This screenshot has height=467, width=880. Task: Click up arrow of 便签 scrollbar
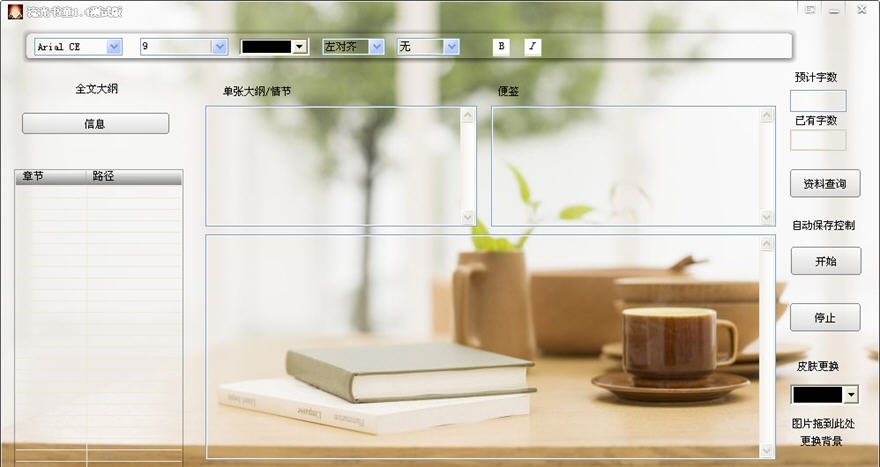767,115
